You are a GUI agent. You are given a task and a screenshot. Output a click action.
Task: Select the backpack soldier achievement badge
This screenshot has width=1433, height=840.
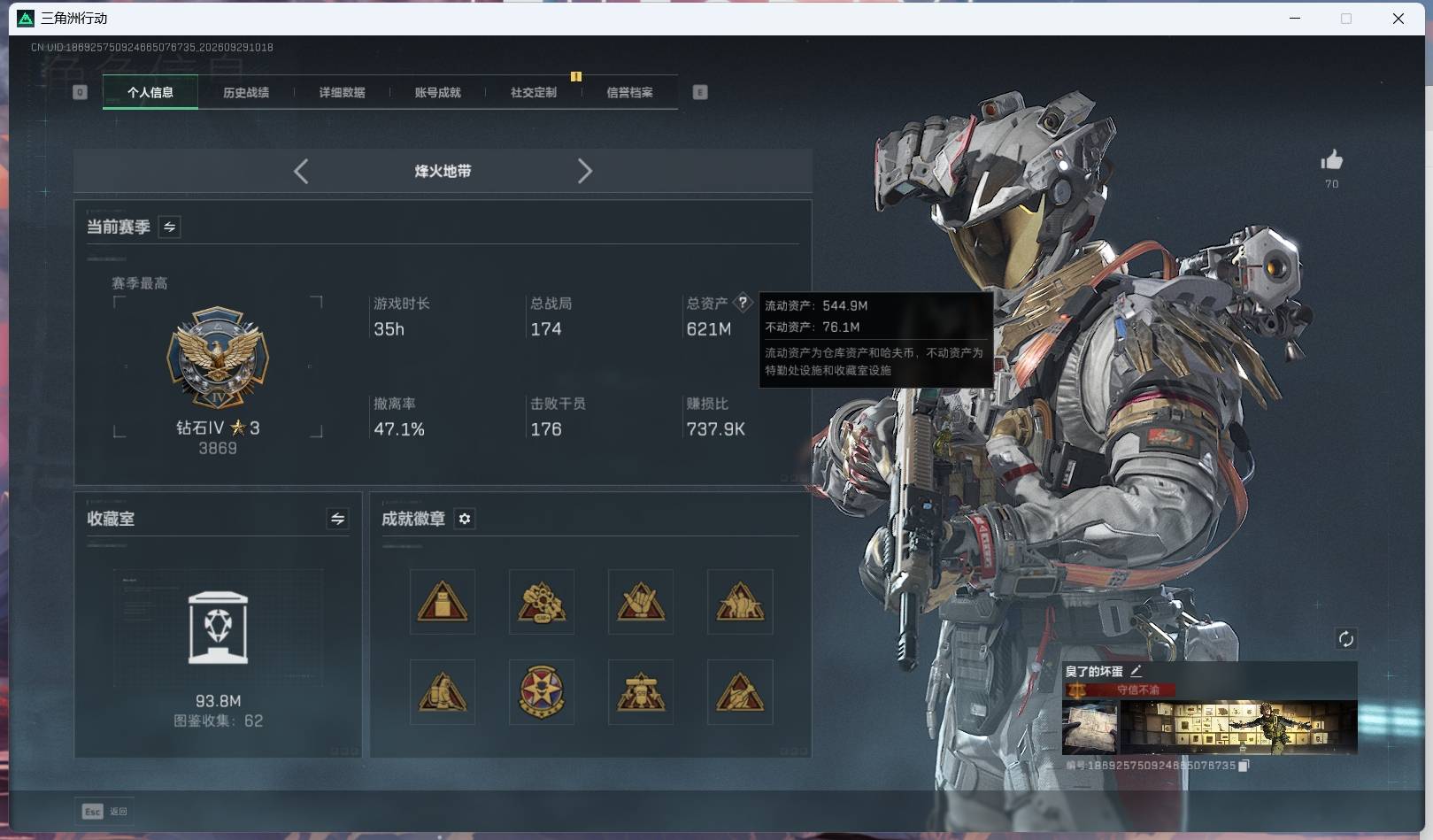(x=443, y=692)
